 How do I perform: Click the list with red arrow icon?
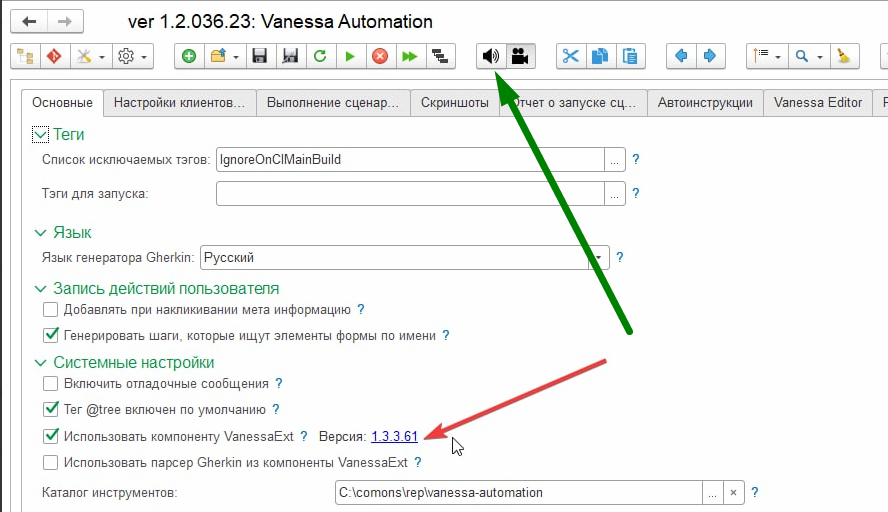coord(761,56)
